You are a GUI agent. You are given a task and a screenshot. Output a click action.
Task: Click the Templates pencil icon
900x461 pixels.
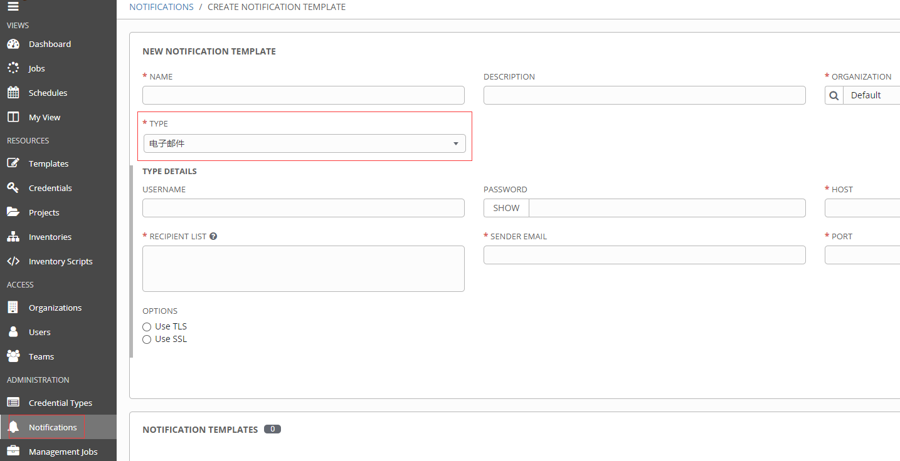[13, 164]
